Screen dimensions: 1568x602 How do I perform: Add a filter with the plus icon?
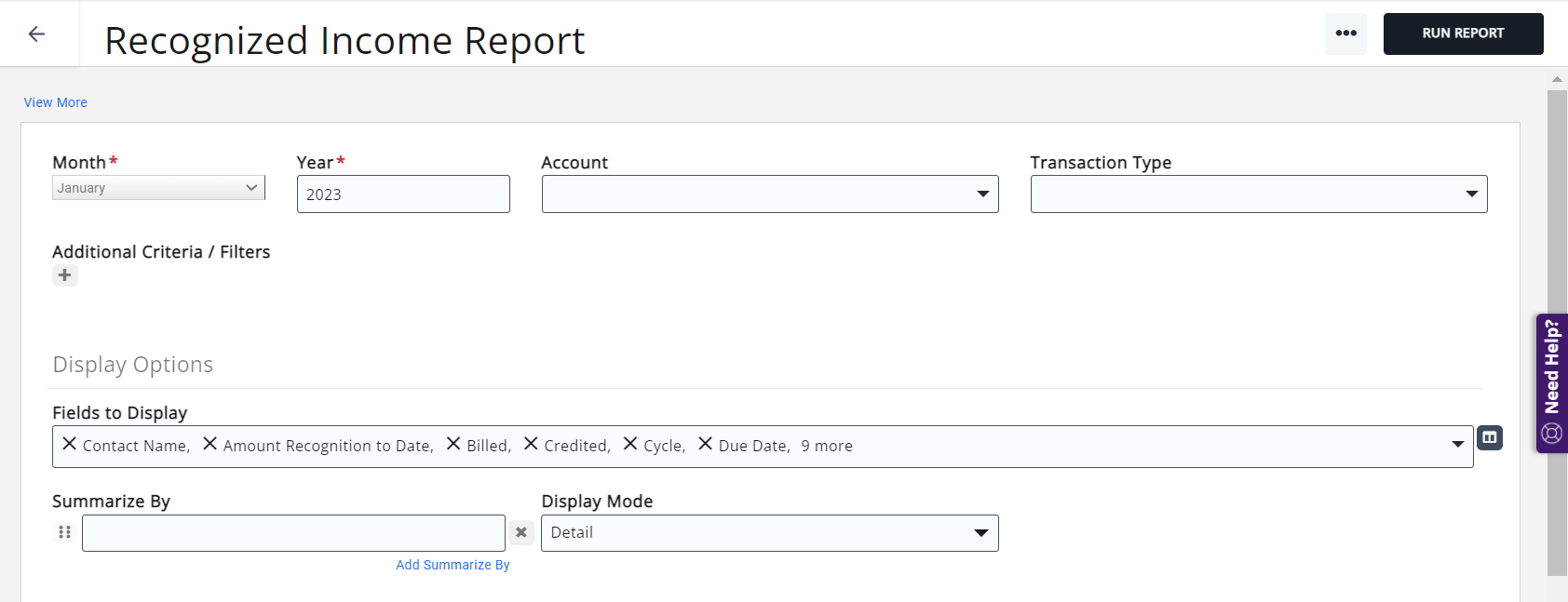64,275
